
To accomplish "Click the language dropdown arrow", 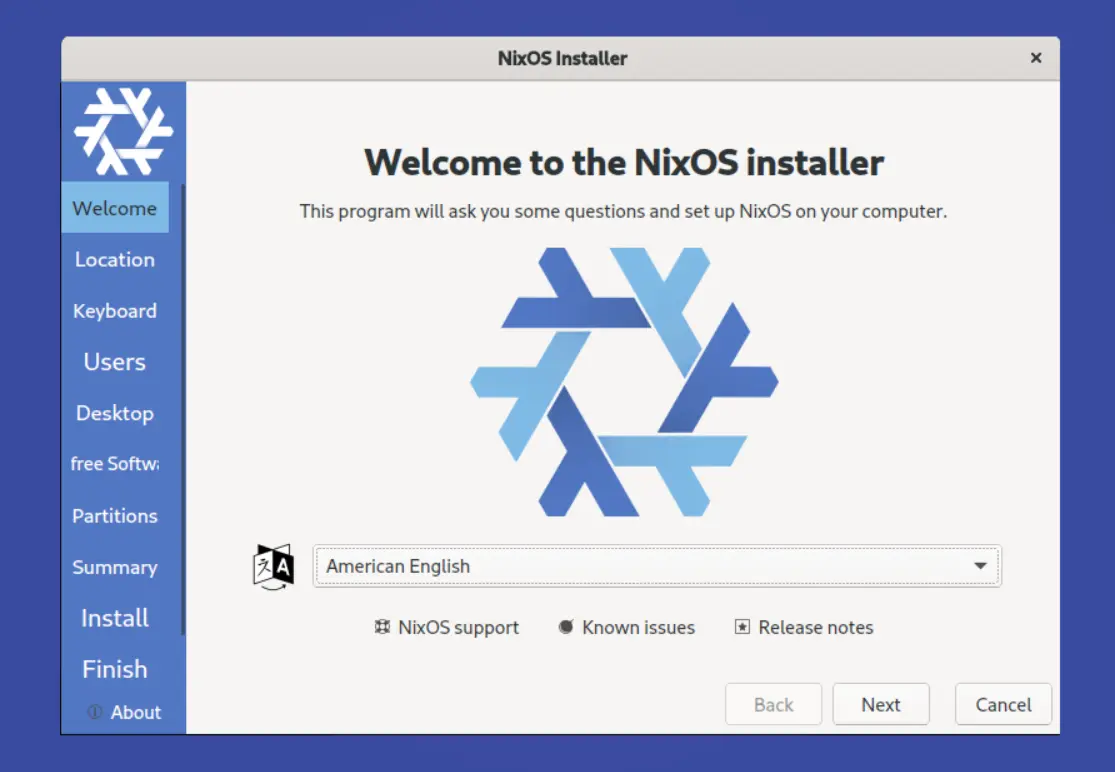I will pyautogui.click(x=980, y=566).
